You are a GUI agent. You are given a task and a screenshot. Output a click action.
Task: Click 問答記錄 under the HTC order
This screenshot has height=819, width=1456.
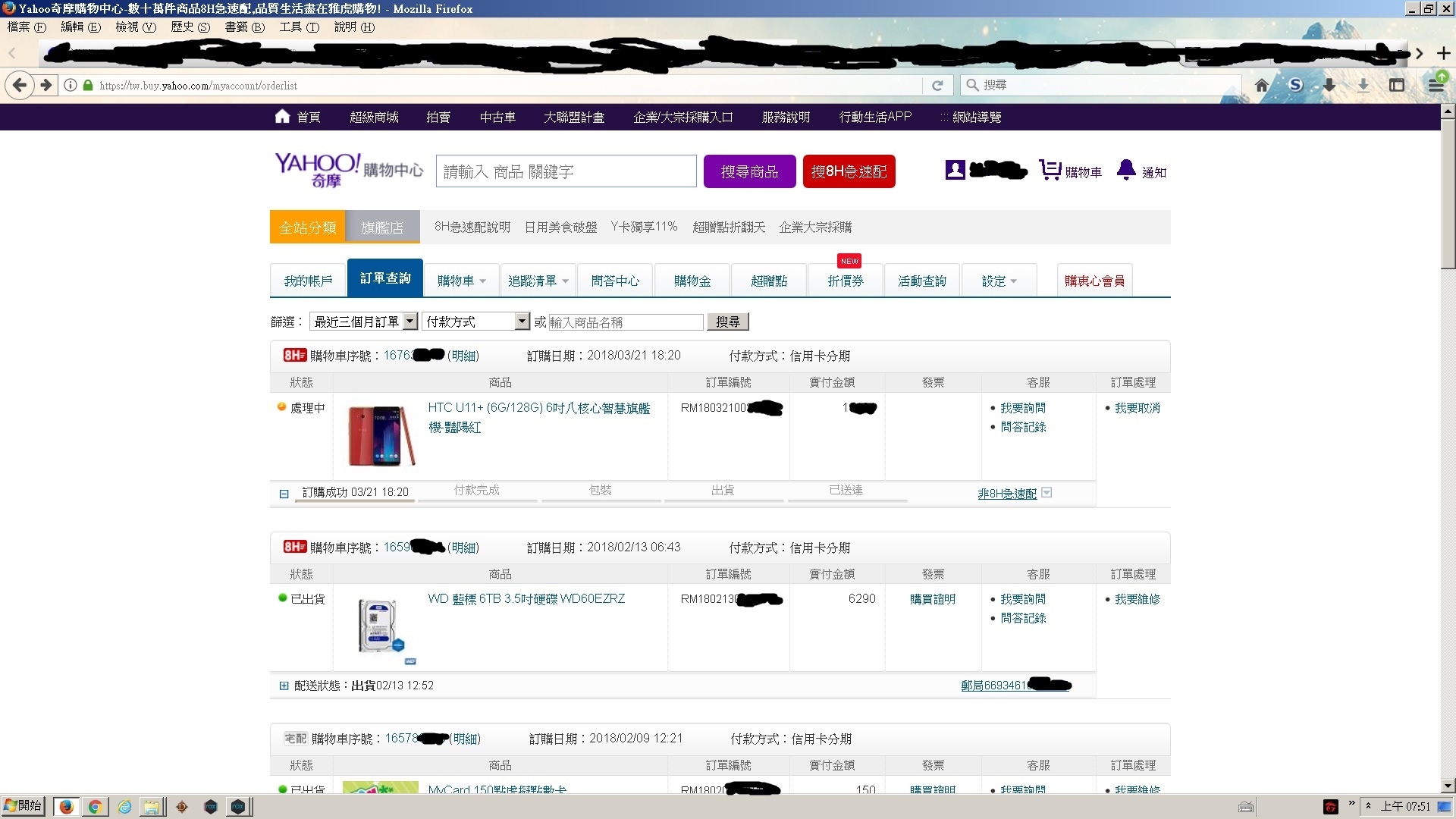point(1023,426)
